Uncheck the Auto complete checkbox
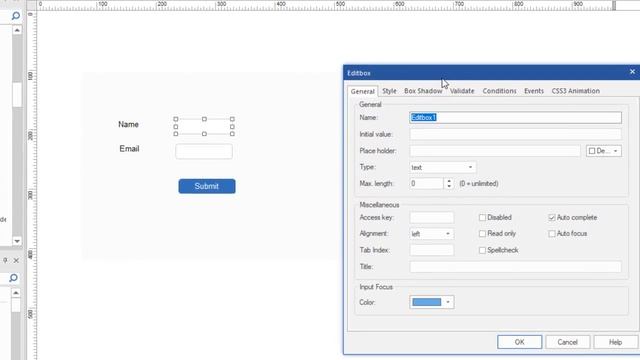The image size is (640, 360). [x=552, y=218]
